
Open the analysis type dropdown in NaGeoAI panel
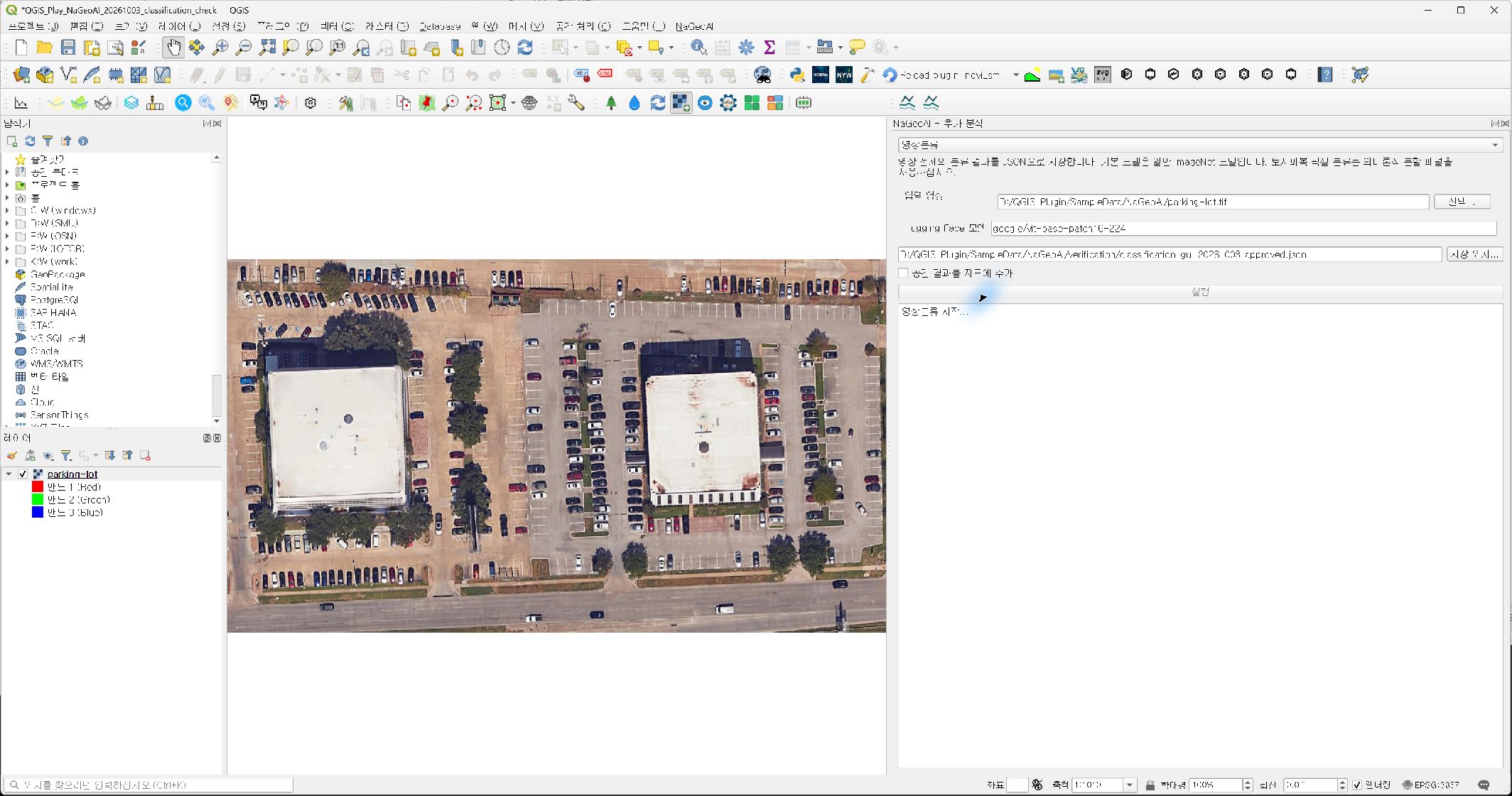(x=1200, y=145)
